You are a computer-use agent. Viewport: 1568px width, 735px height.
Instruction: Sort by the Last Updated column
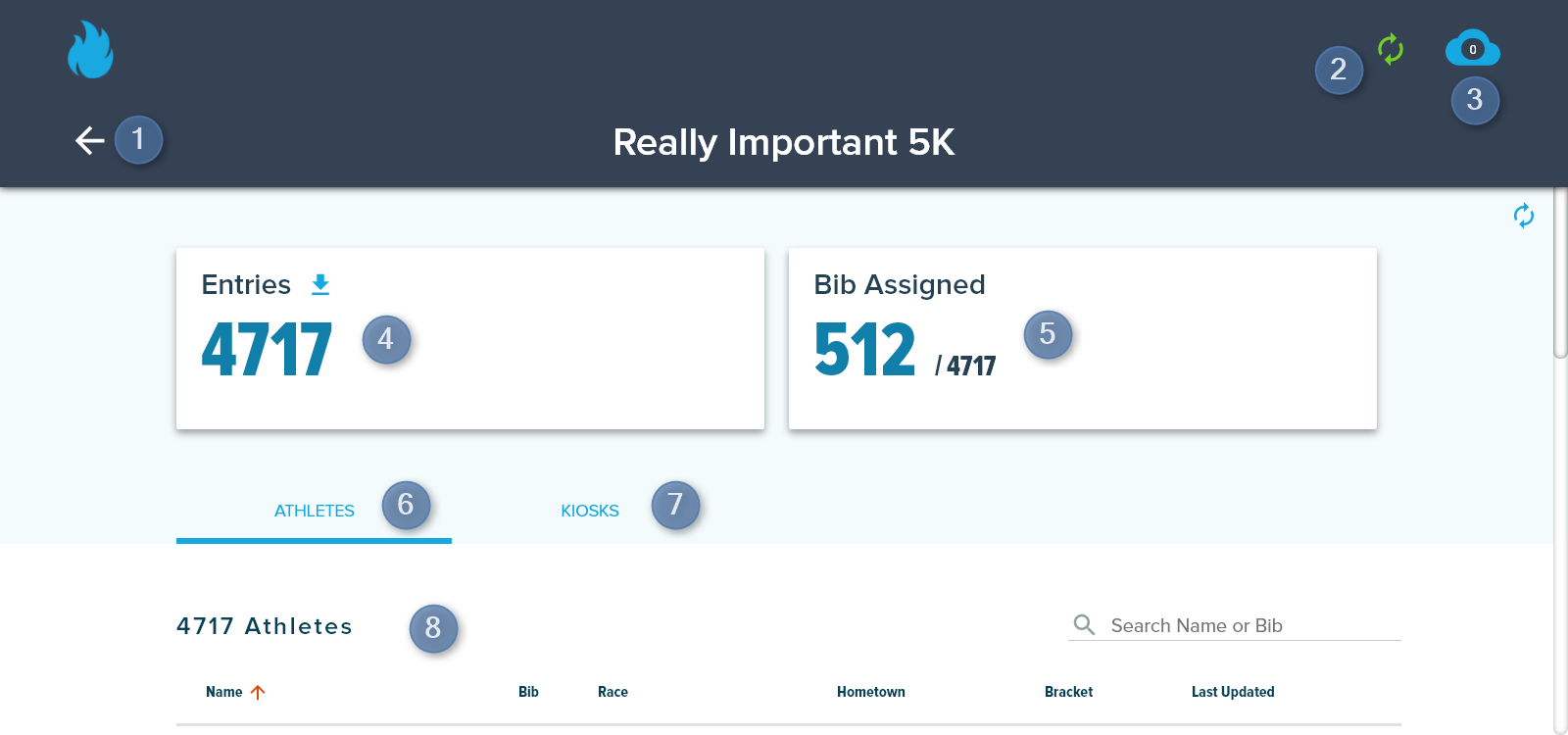tap(1233, 692)
